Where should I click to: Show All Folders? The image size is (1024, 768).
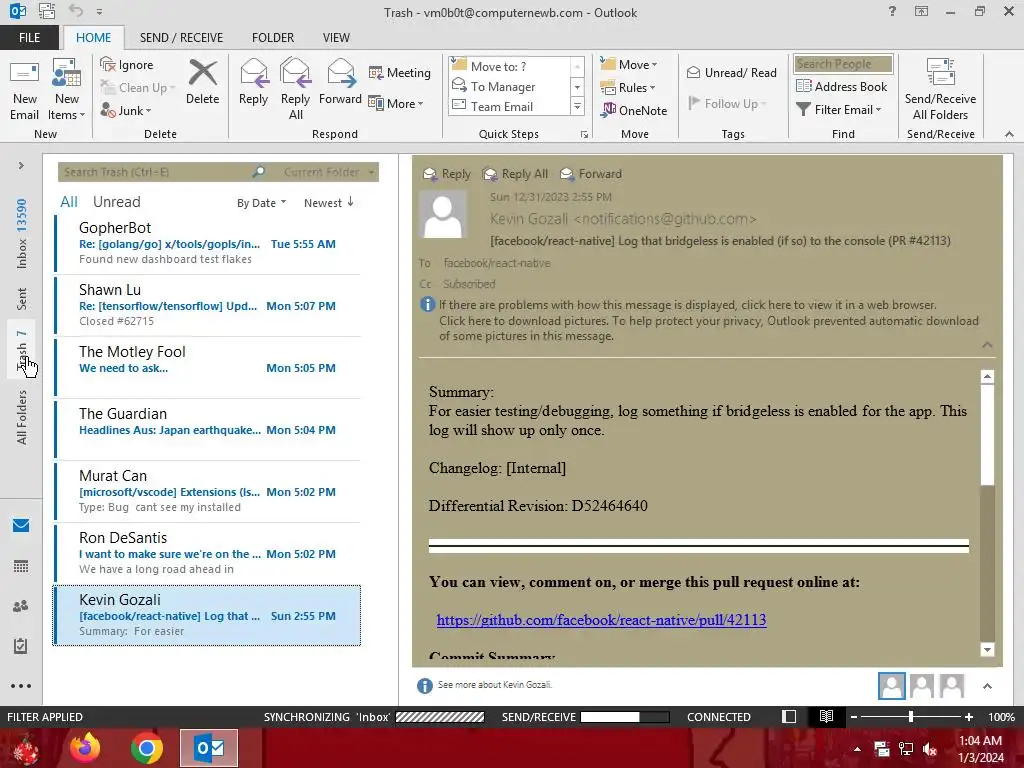tap(22, 417)
